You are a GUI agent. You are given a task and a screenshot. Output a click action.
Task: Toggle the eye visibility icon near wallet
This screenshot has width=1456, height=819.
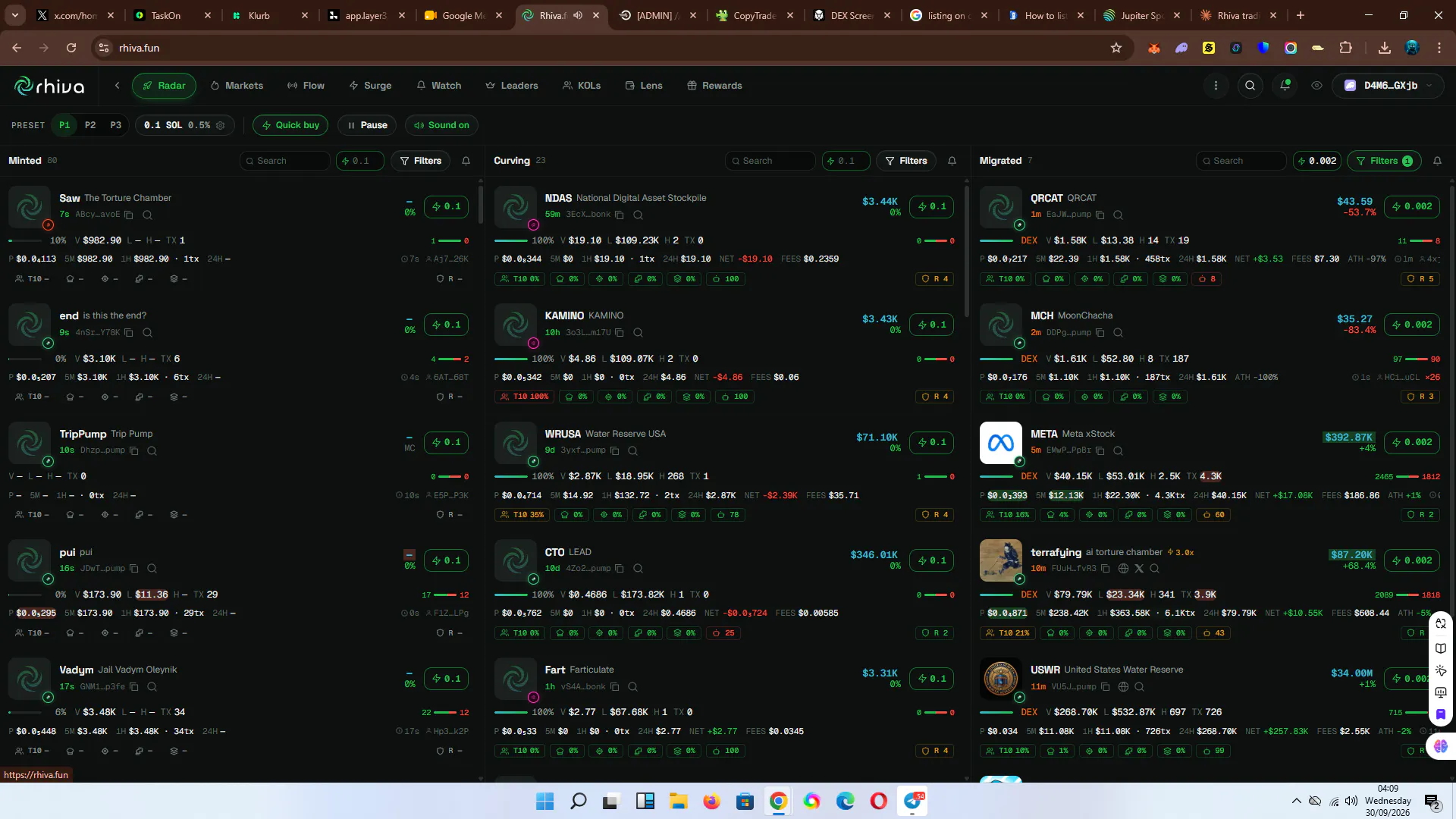pyautogui.click(x=1316, y=86)
